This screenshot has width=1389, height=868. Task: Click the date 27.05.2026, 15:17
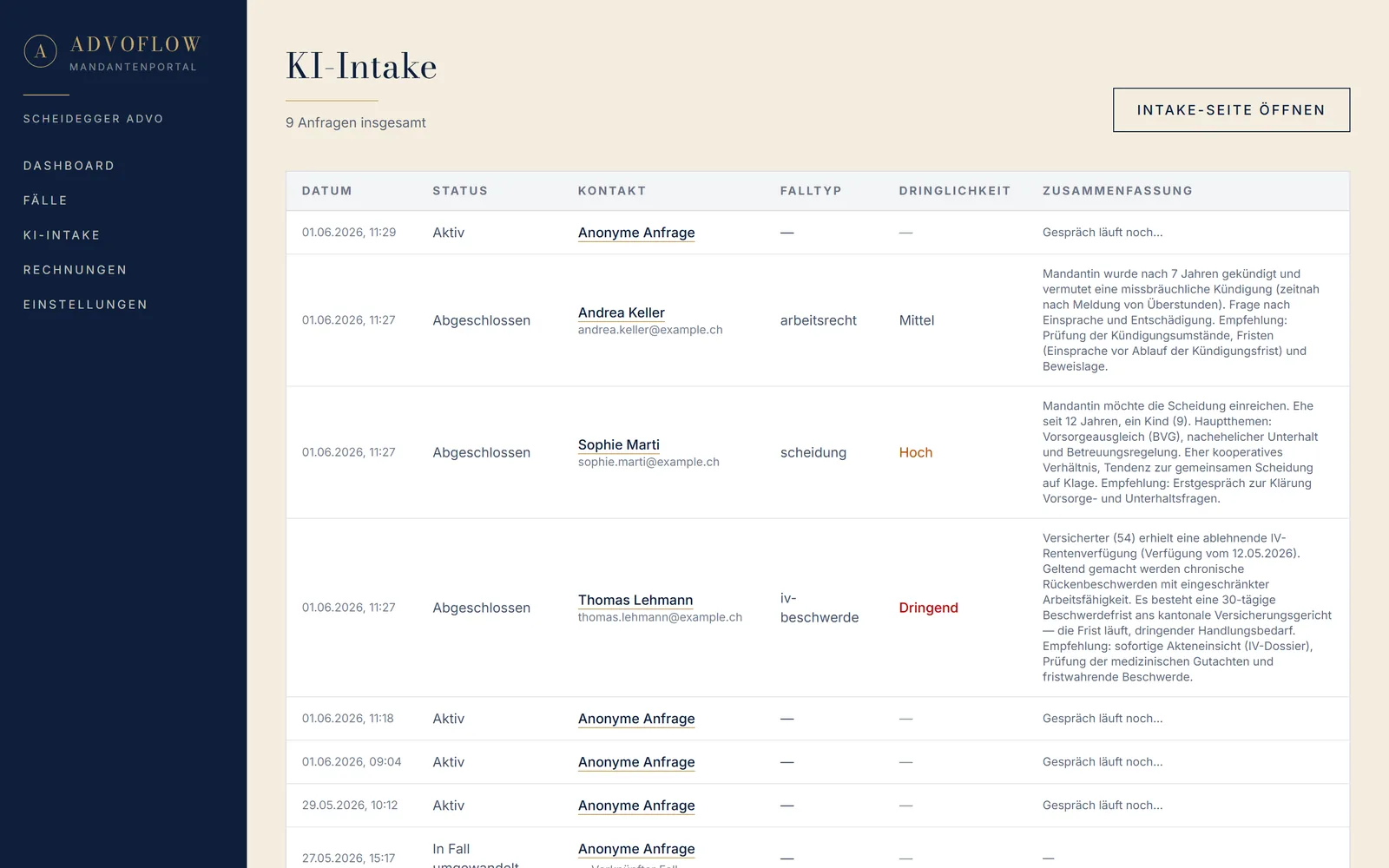[348, 858]
